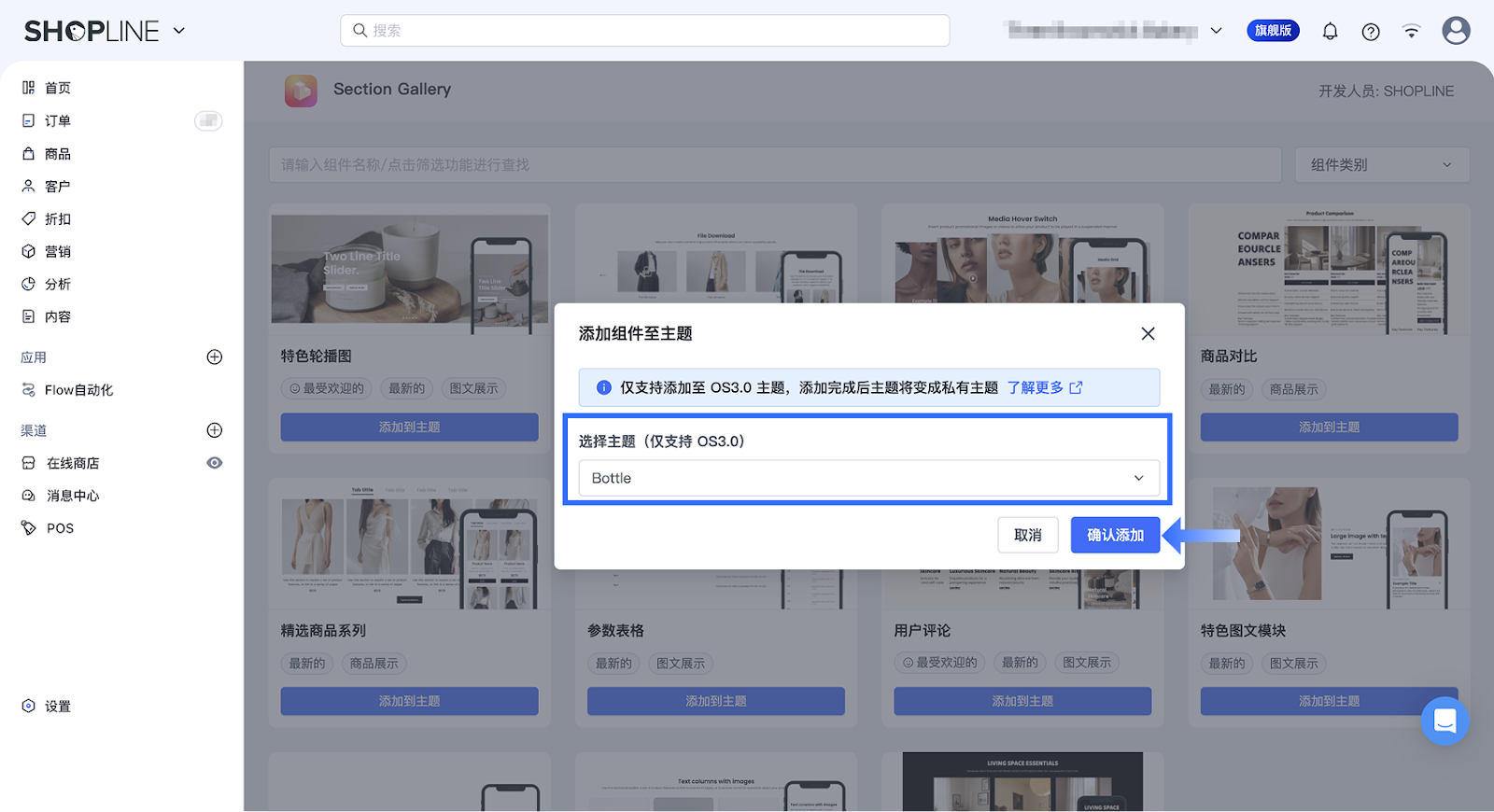1494x812 pixels.
Task: Click the 在线商店 storefront icon
Action: point(29,463)
